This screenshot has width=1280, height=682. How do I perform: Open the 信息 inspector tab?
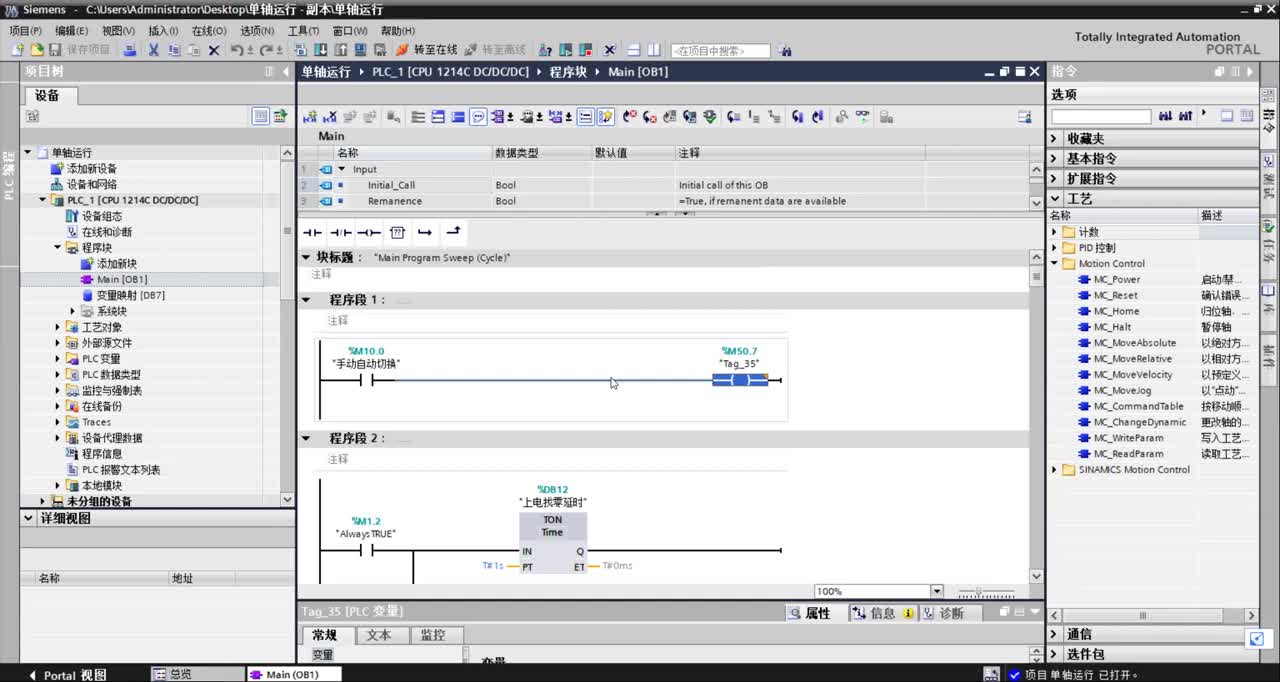882,614
